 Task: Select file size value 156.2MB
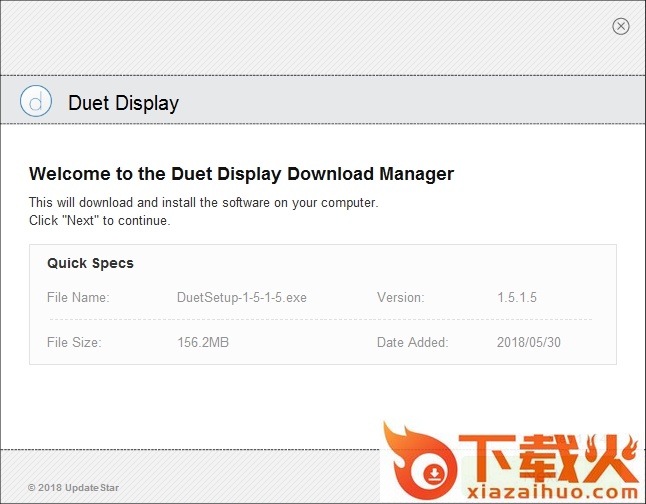(x=203, y=342)
